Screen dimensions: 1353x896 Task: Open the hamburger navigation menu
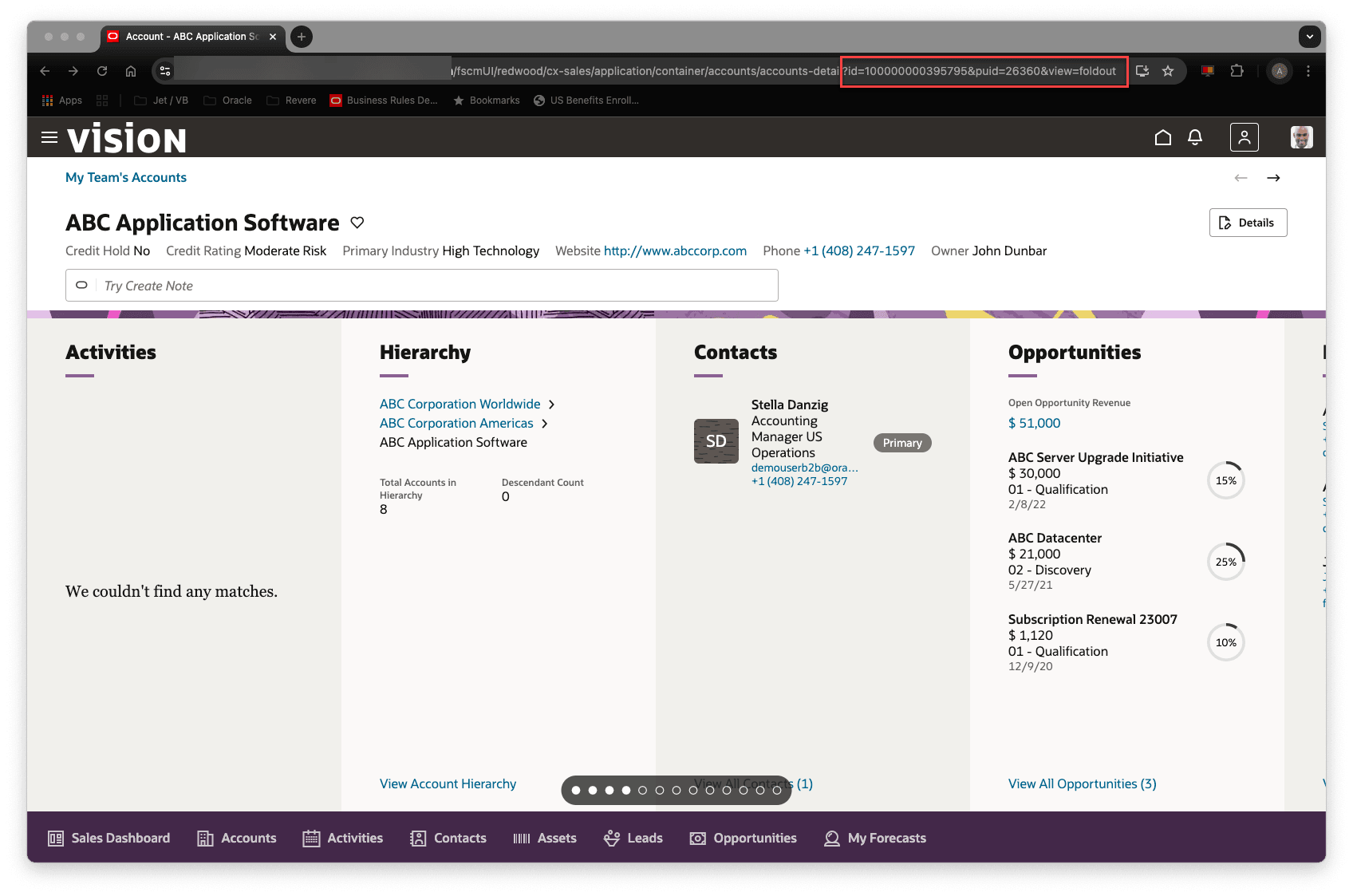(x=49, y=137)
